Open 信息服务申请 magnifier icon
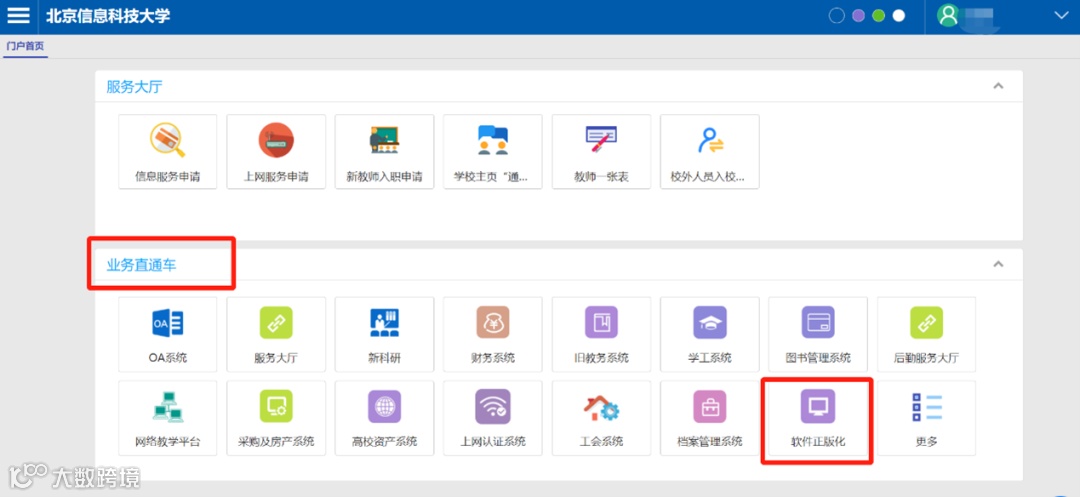 (x=167, y=140)
